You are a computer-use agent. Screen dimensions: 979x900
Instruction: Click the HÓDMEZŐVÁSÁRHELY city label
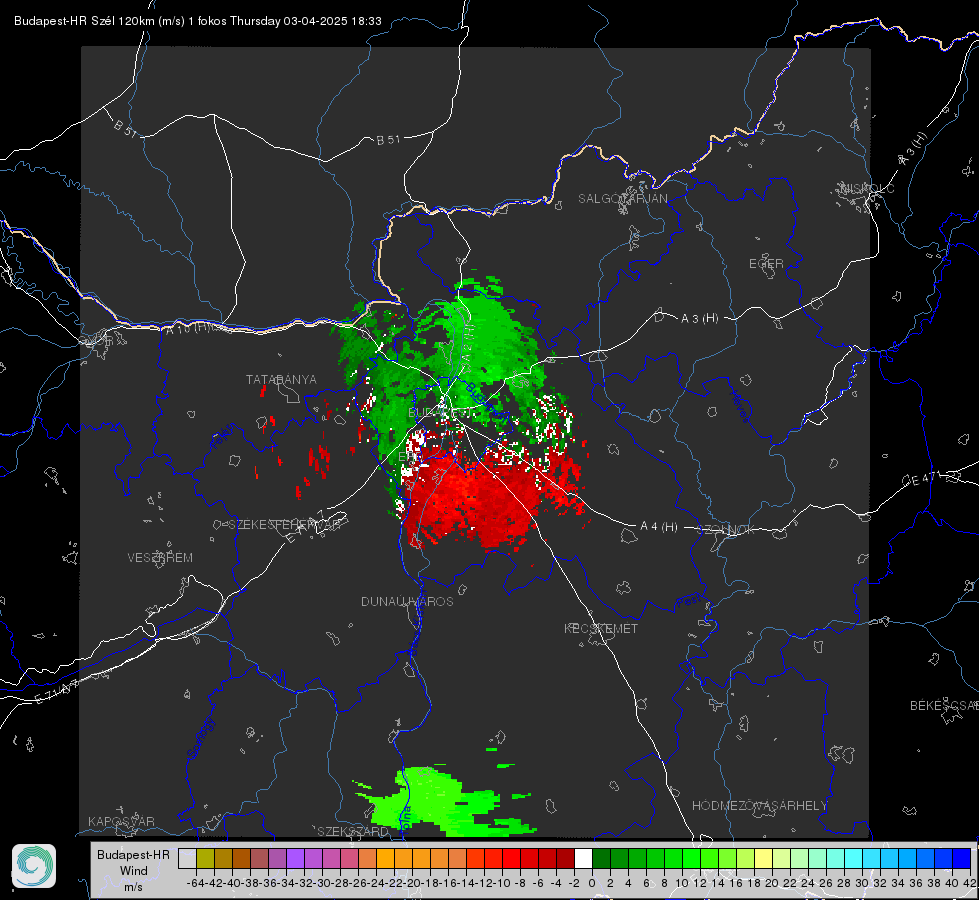tap(759, 806)
